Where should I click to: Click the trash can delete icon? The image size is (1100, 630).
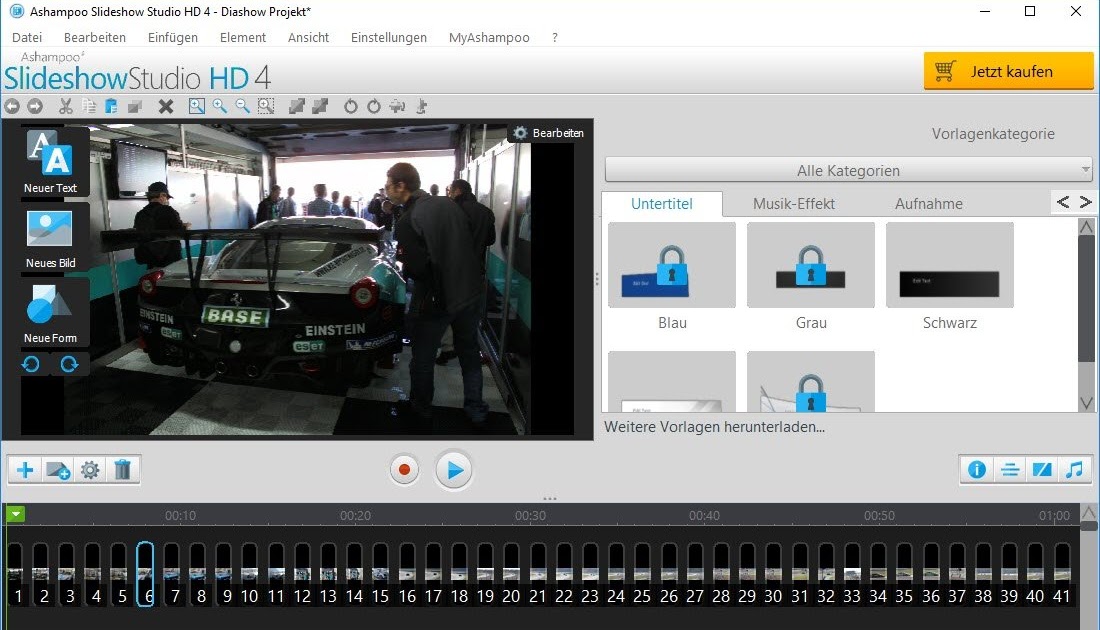tap(123, 469)
